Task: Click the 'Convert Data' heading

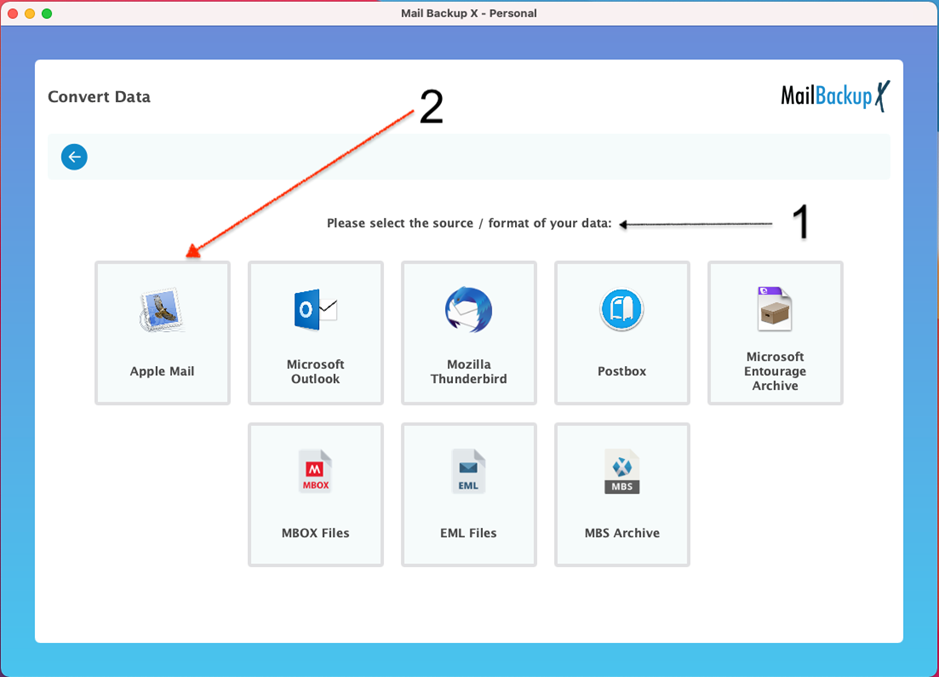Action: tap(99, 97)
